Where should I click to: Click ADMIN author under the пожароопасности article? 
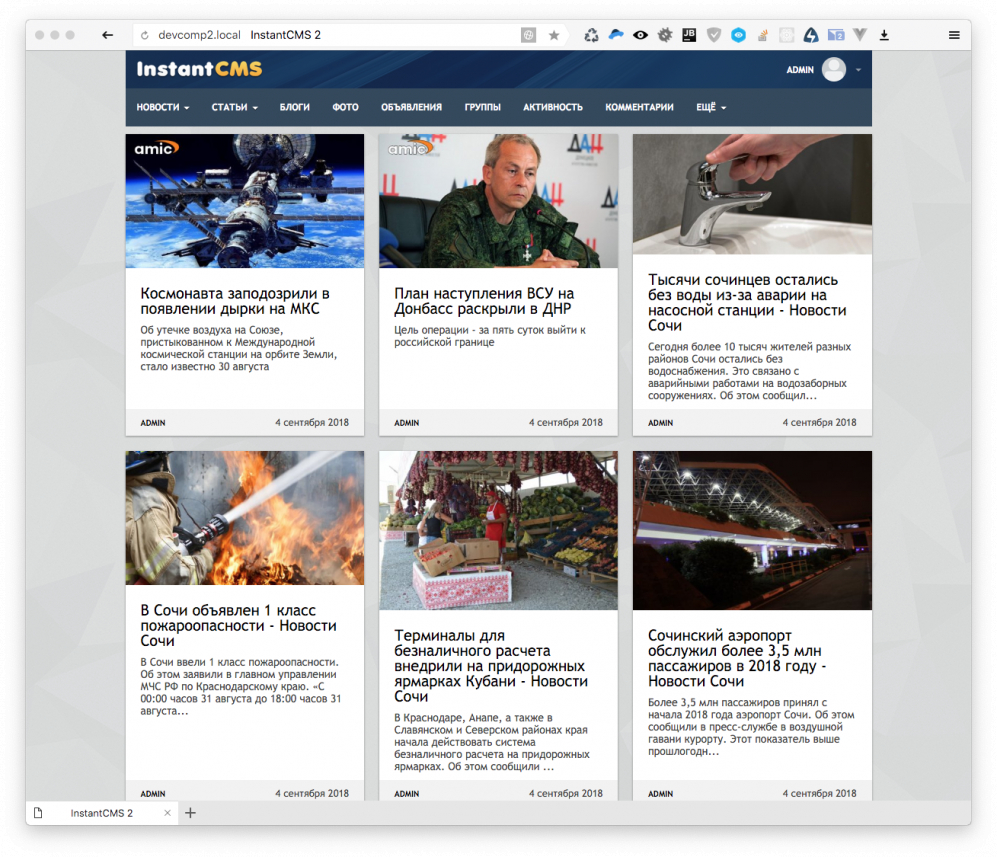click(x=153, y=793)
